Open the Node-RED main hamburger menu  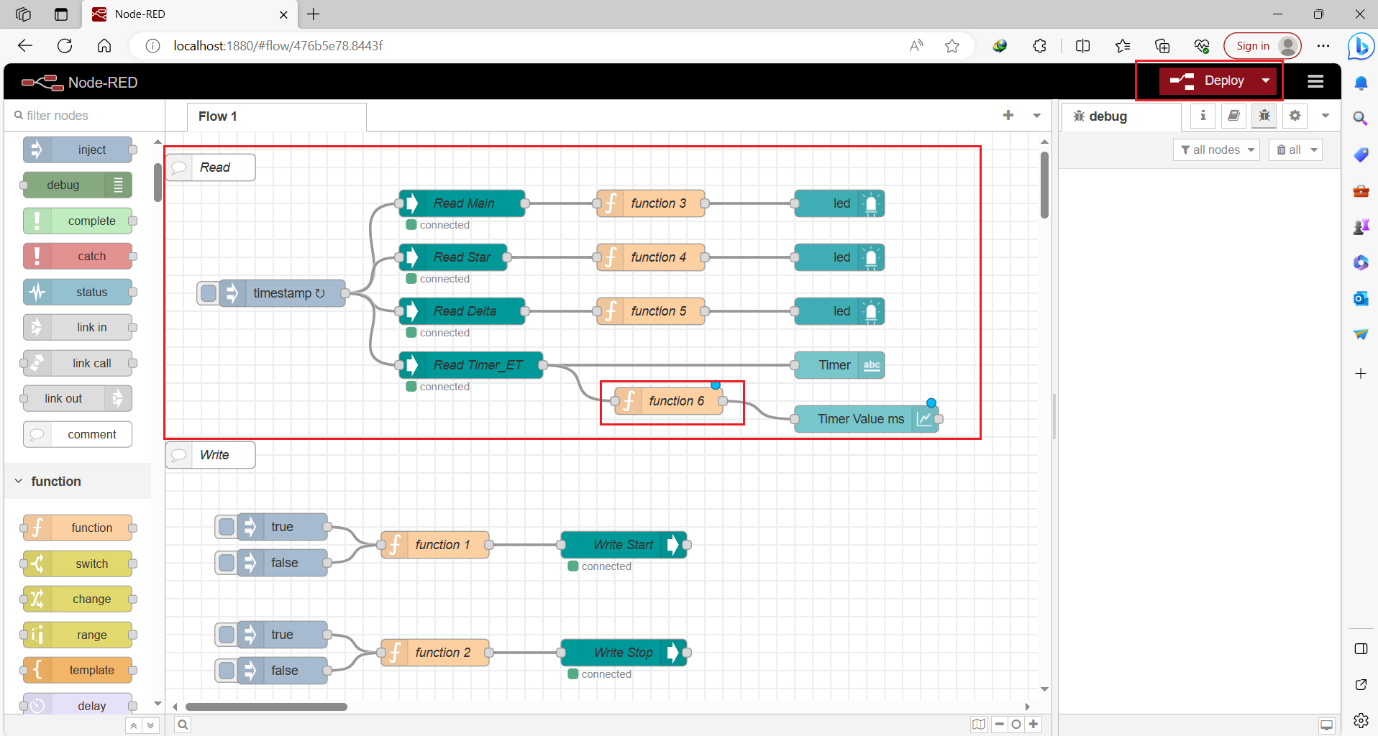click(1315, 81)
